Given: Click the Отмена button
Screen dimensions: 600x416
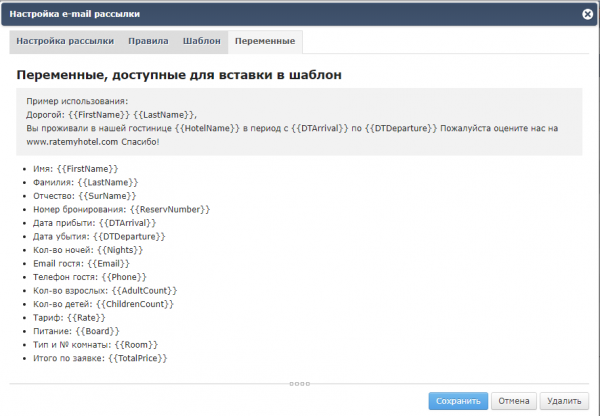Looking at the screenshot, I should (514, 400).
